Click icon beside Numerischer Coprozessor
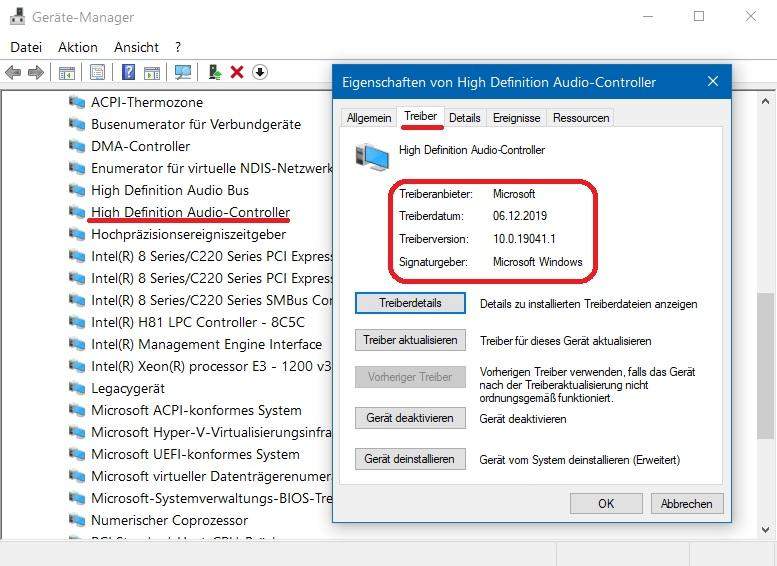The image size is (777, 566). (77, 520)
